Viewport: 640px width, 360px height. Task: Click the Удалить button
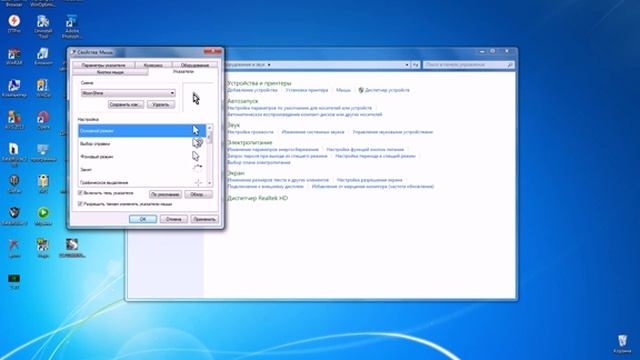point(161,104)
